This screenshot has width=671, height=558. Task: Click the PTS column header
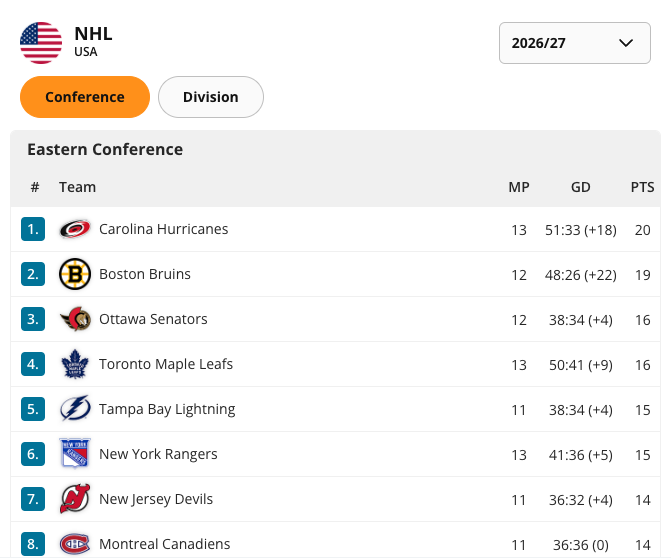click(x=642, y=187)
